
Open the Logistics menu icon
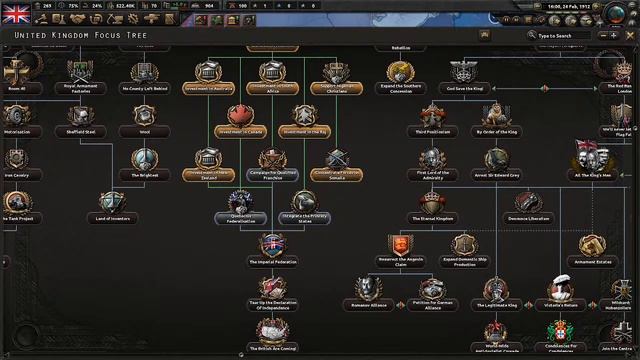pyautogui.click(x=170, y=19)
